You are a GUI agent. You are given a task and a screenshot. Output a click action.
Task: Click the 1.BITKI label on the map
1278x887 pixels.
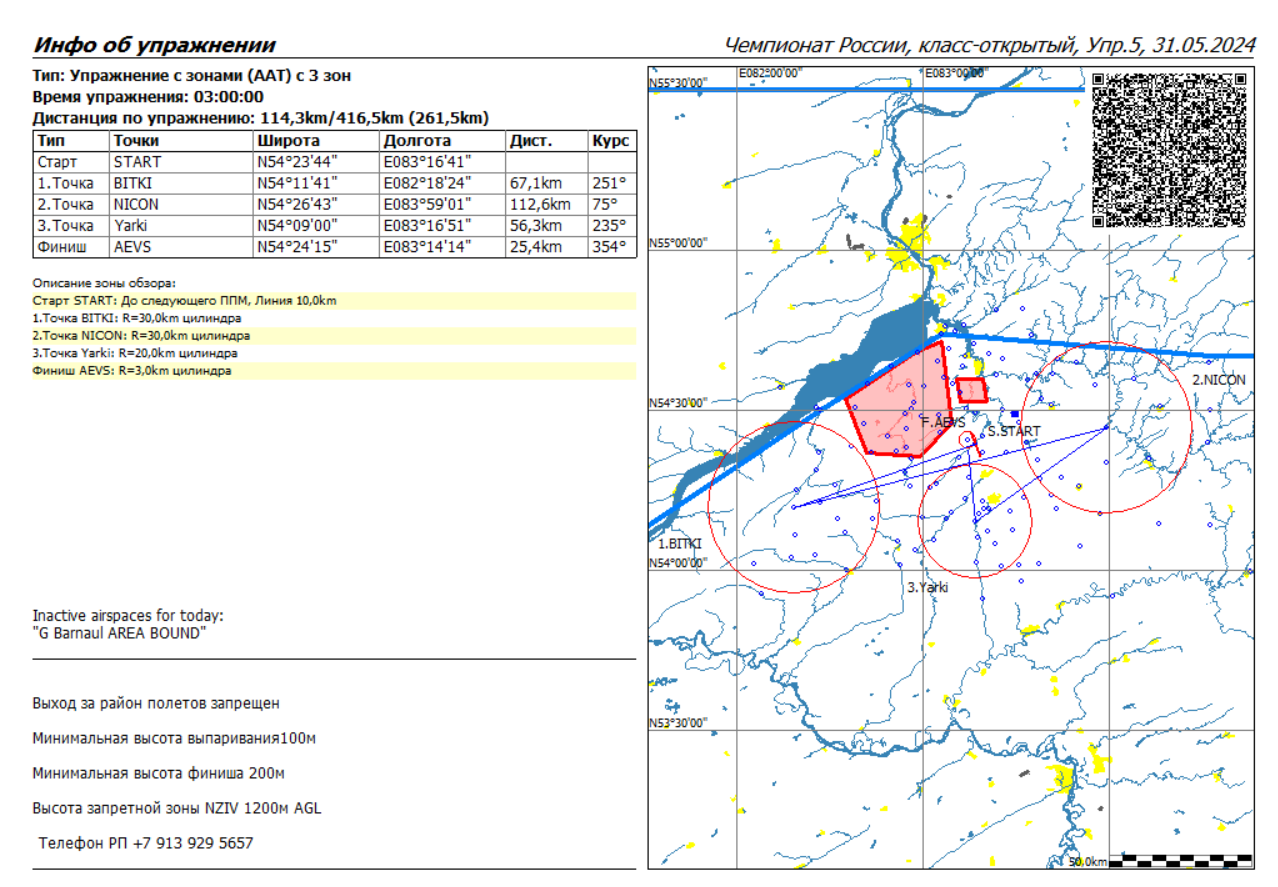click(x=679, y=544)
